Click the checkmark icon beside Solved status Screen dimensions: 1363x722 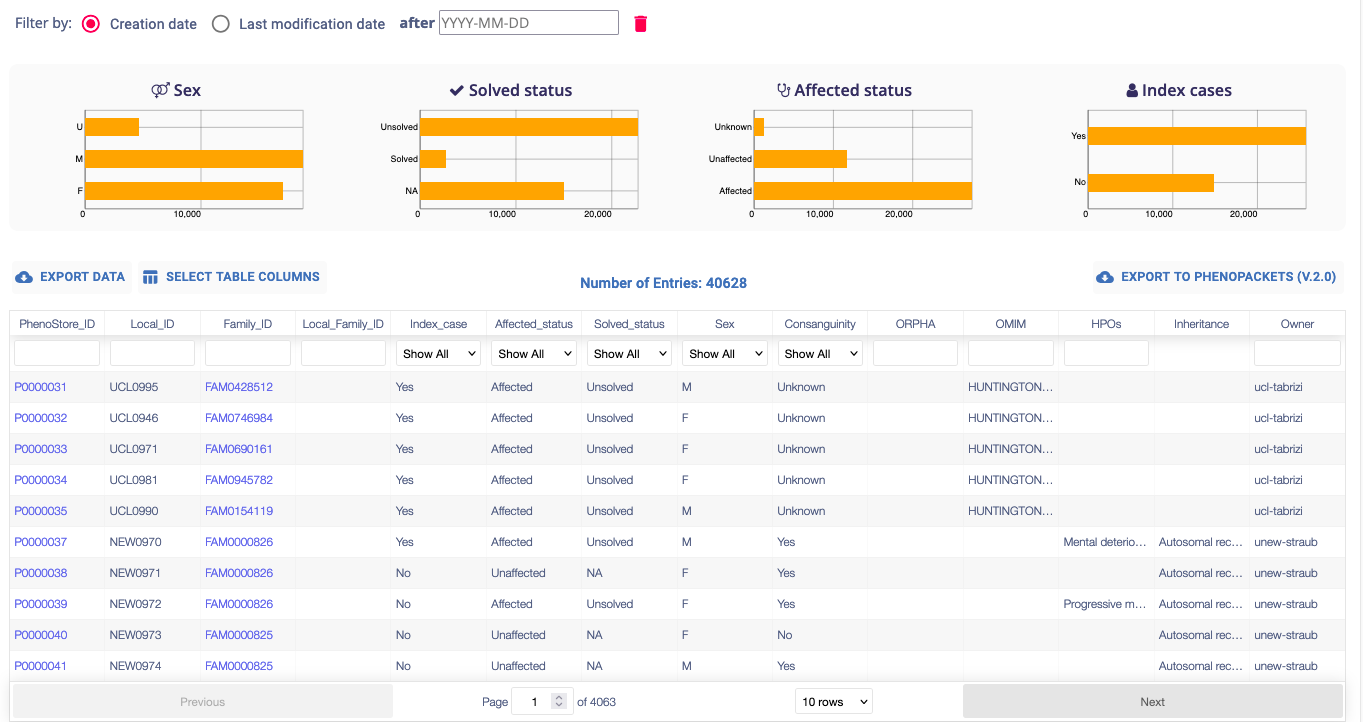pos(457,90)
